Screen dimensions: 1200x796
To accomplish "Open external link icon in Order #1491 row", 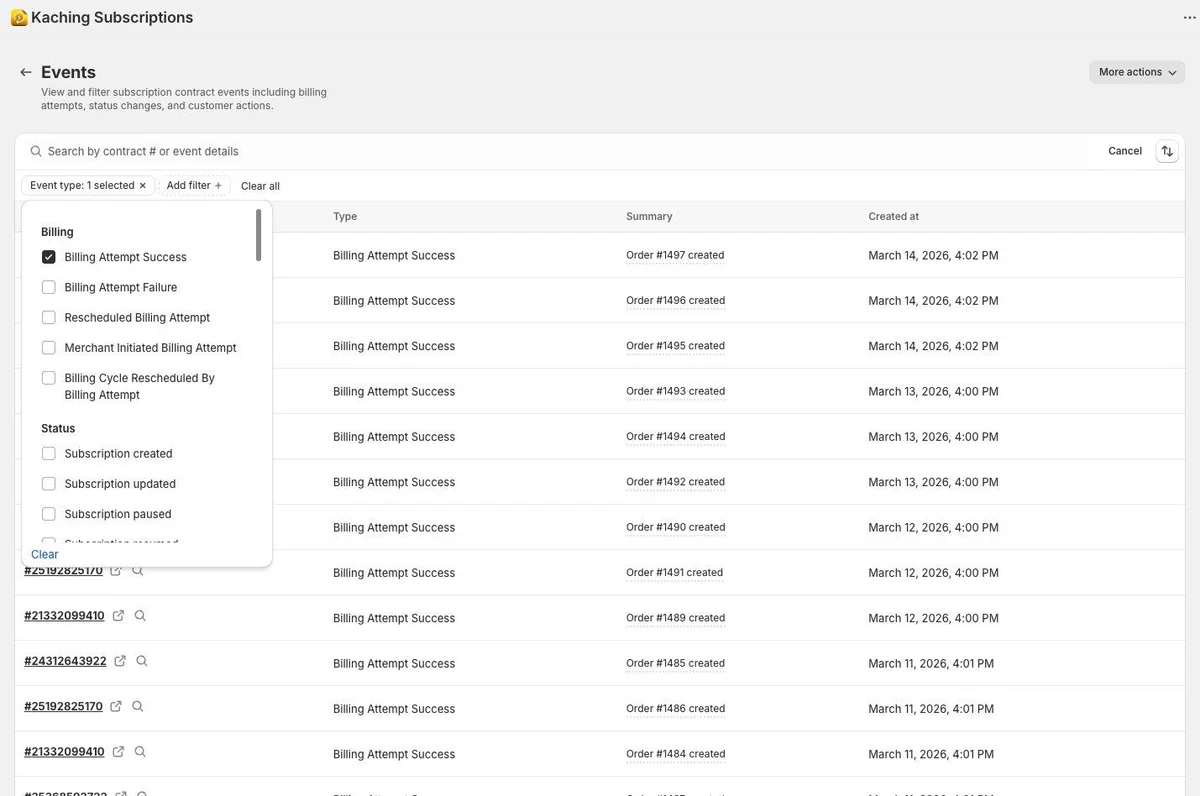I will 116,571.
